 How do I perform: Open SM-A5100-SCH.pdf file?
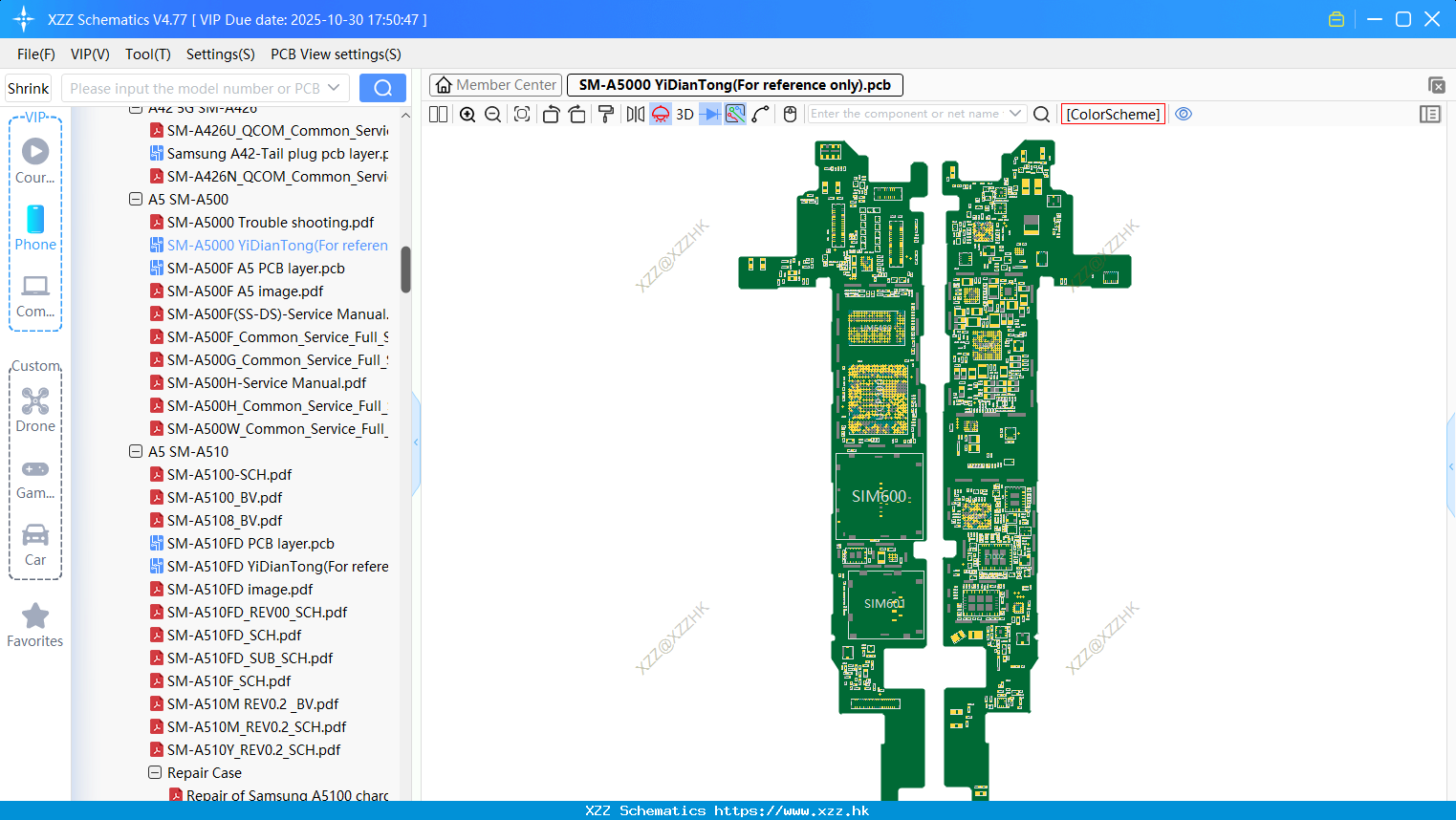coord(229,475)
